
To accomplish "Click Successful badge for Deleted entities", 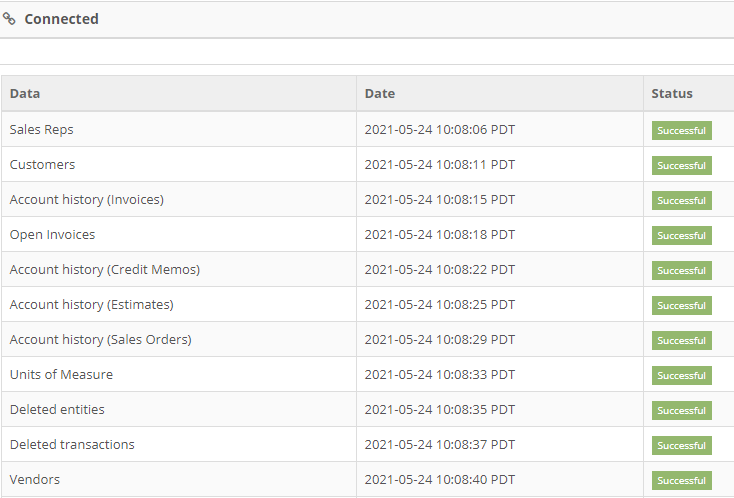I will [x=682, y=410].
